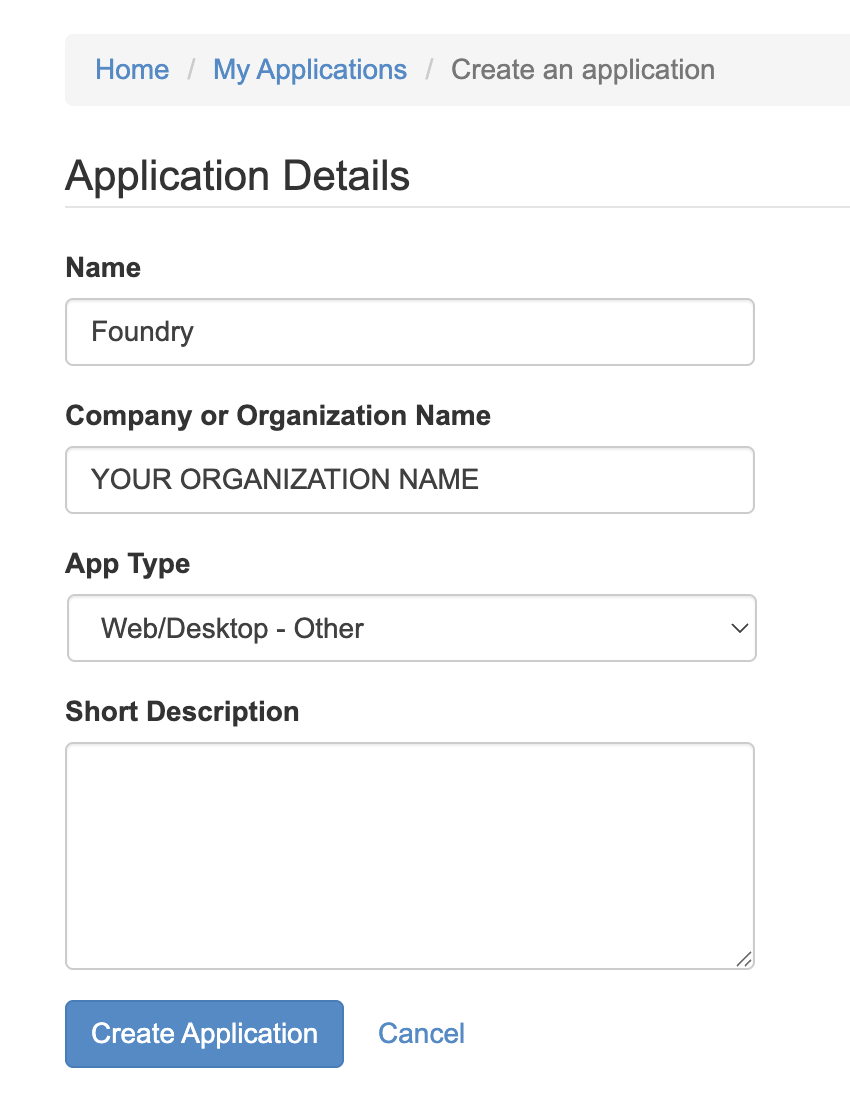Select the YOUR ORGANIZATION NAME text field
This screenshot has width=850, height=1106.
(x=410, y=479)
